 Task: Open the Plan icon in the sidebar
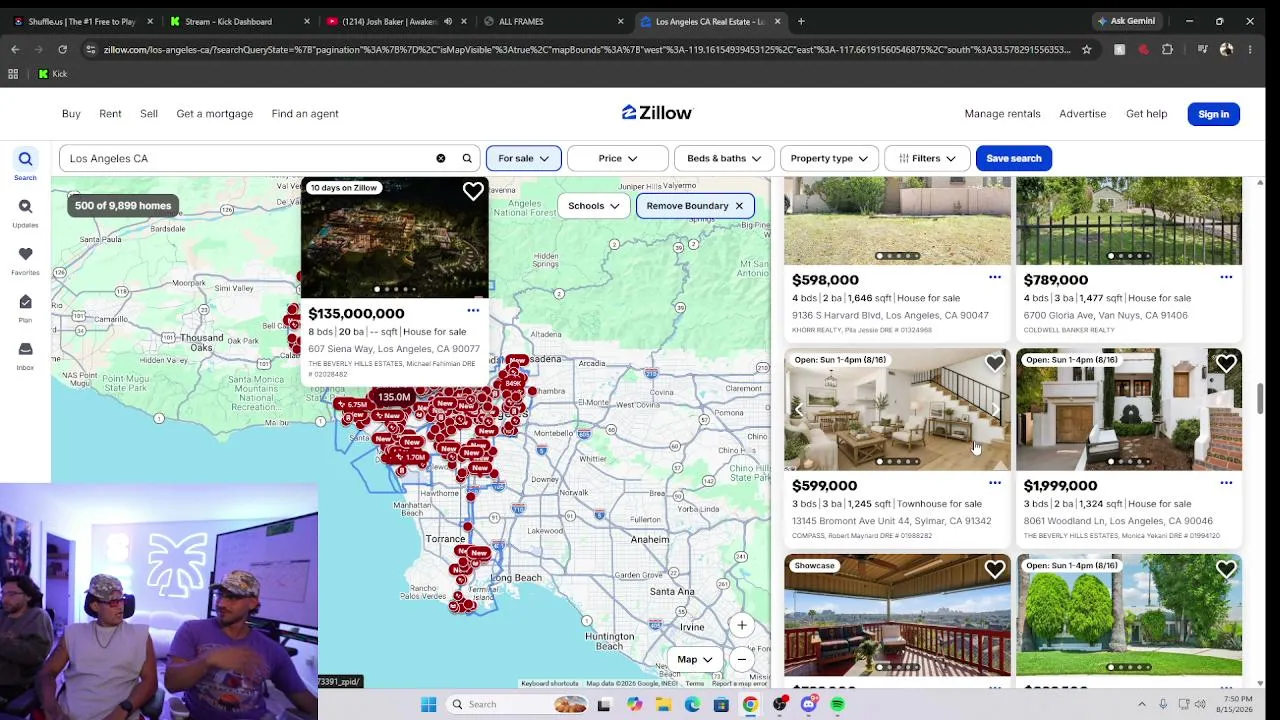25,302
